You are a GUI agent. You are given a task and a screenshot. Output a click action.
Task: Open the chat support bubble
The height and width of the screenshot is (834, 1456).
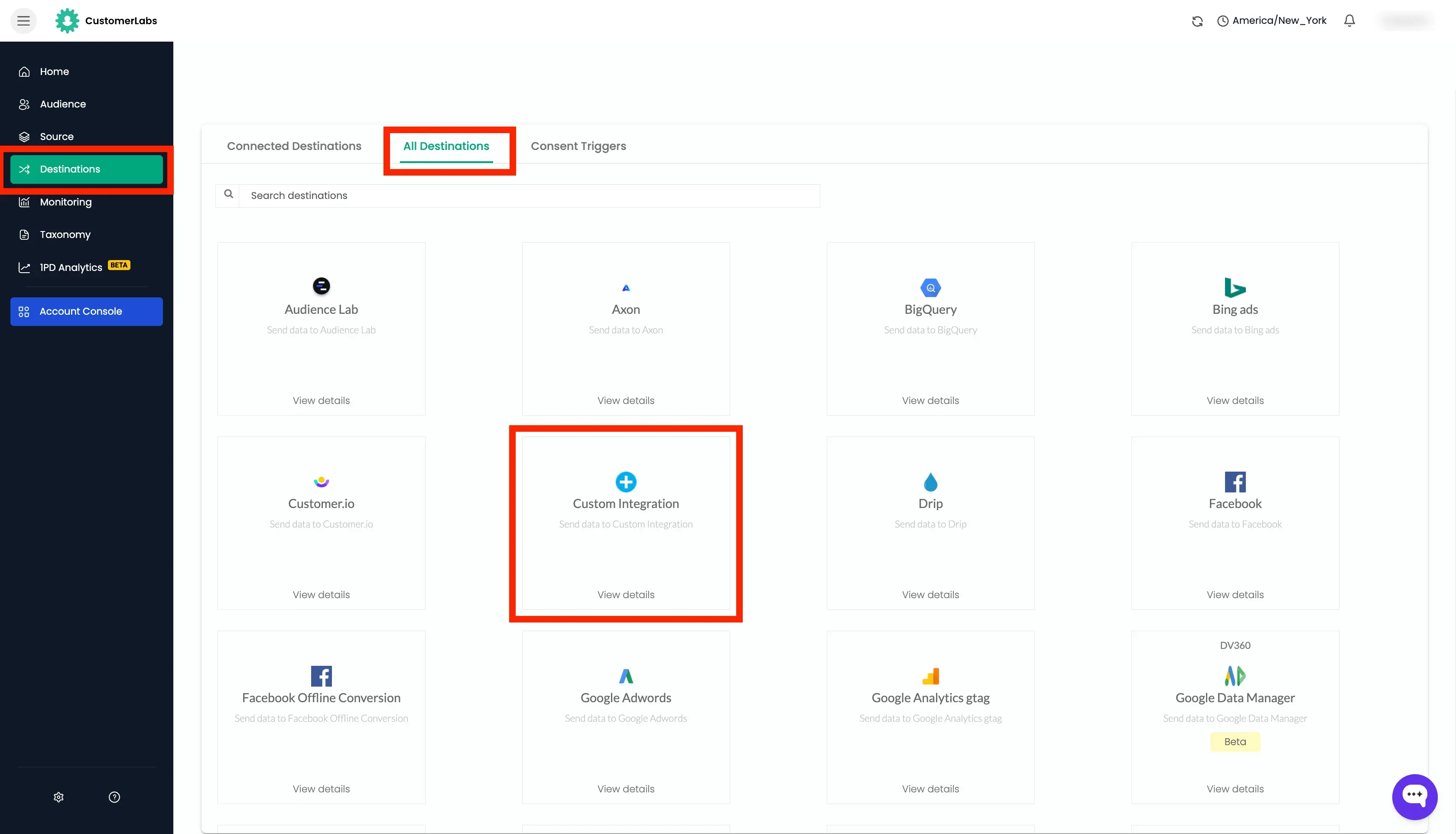coord(1415,797)
